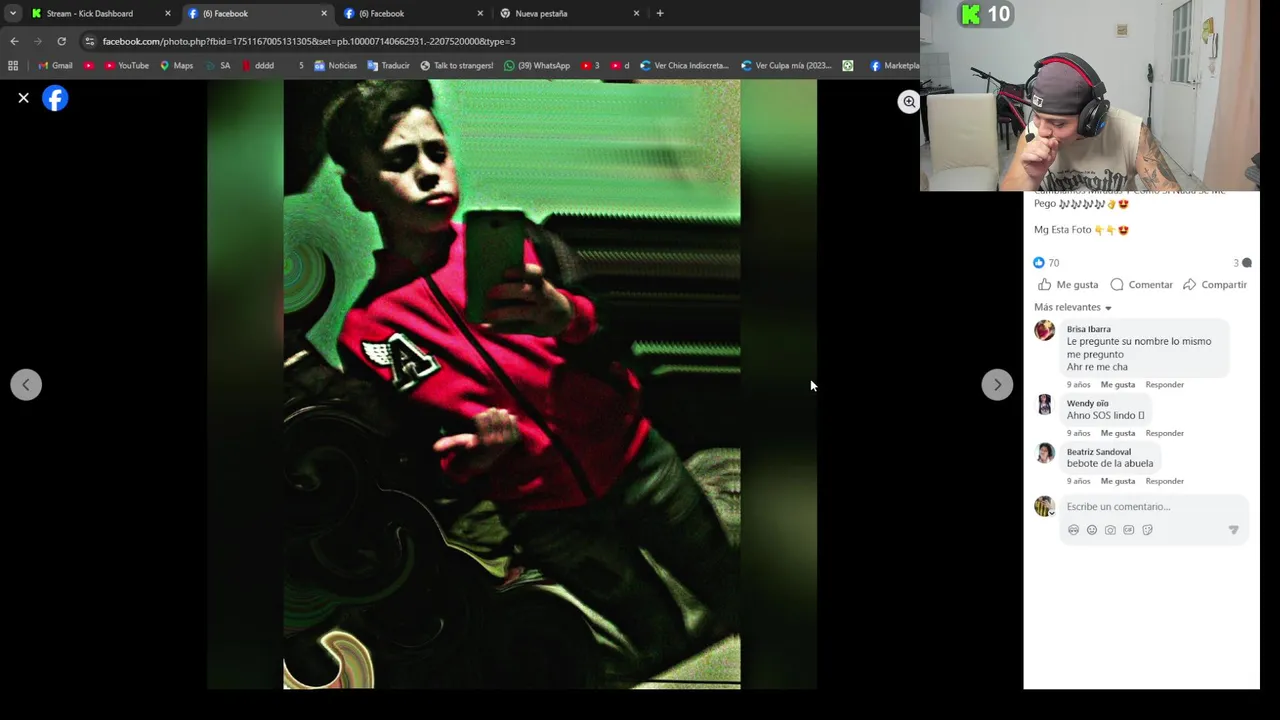This screenshot has width=1280, height=720.
Task: Go back in browser history
Action: point(14,41)
